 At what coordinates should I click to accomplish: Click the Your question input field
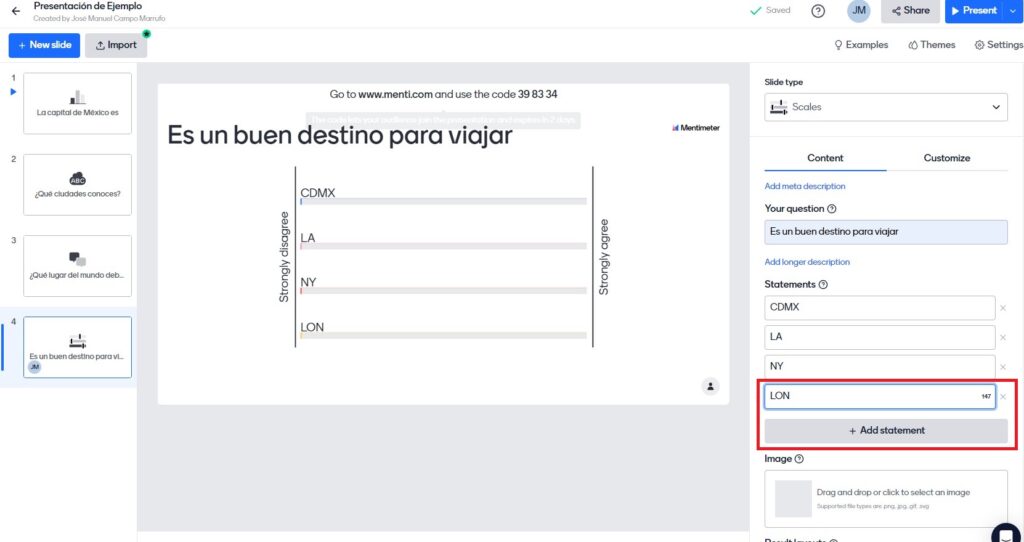(885, 232)
